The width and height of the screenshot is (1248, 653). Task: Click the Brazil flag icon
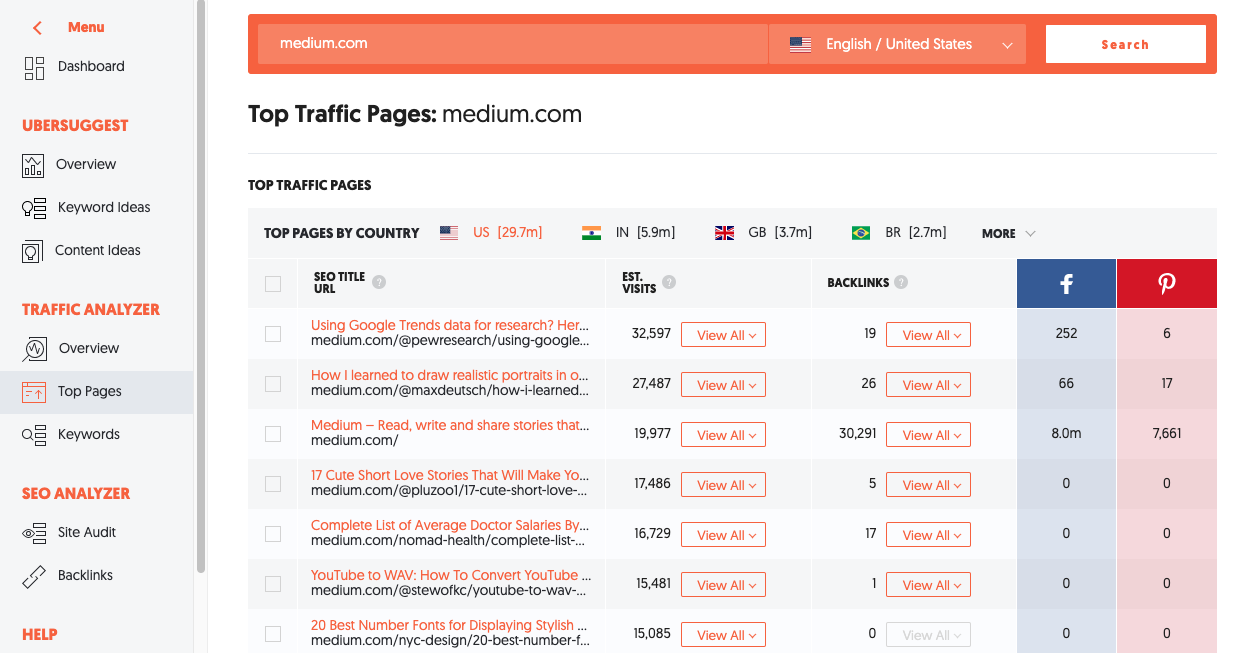point(861,233)
